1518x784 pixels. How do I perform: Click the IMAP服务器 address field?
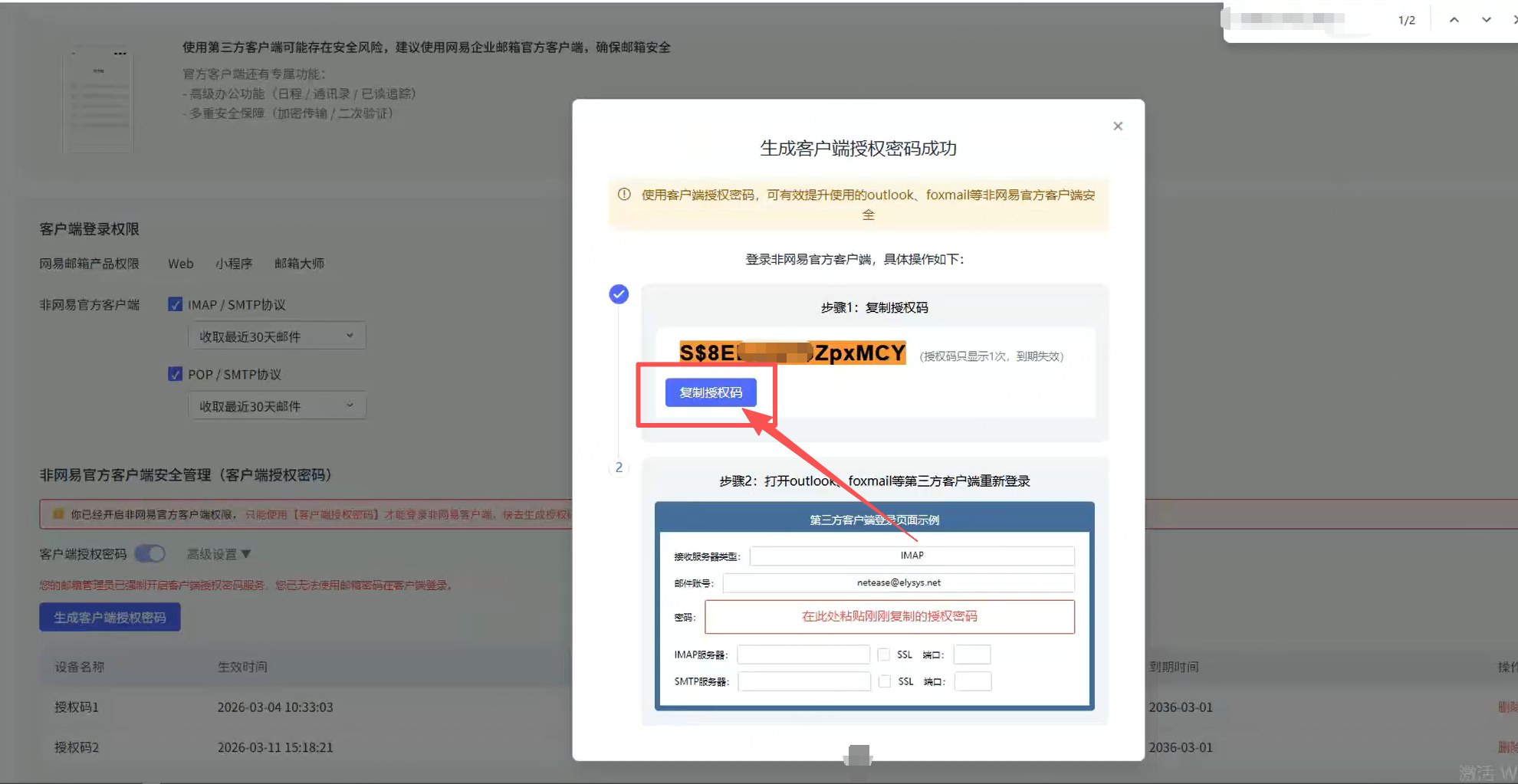point(803,654)
